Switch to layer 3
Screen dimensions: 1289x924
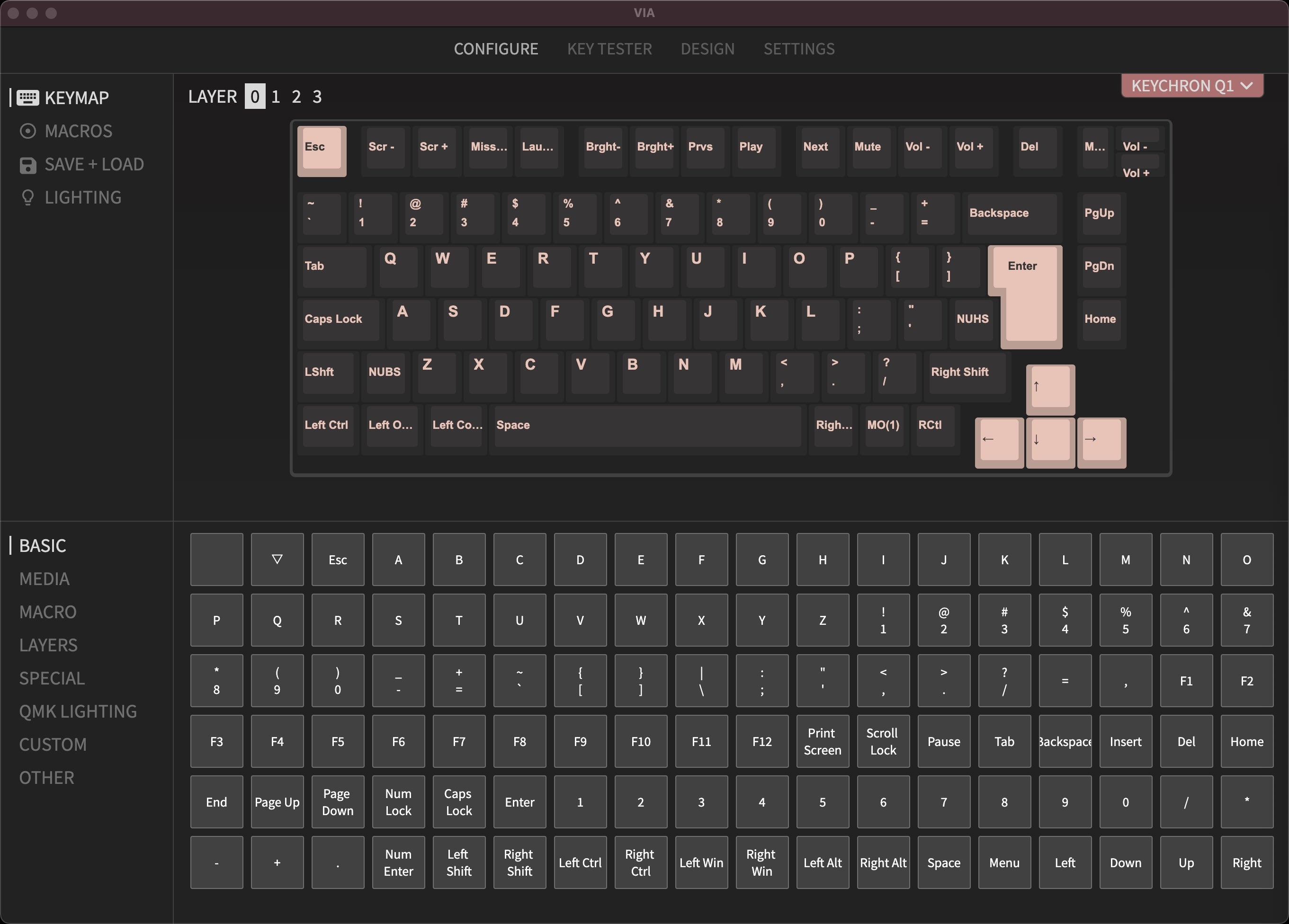click(x=317, y=97)
